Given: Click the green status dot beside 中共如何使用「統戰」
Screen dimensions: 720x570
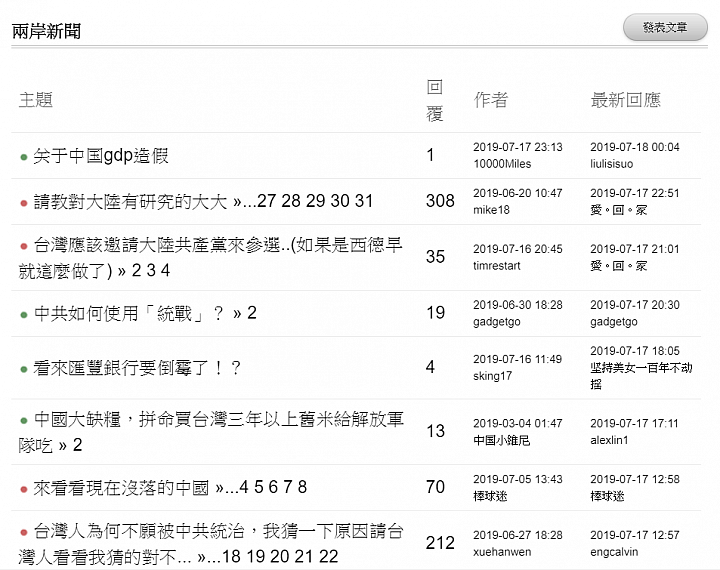Looking at the screenshot, I should click(x=24, y=315).
